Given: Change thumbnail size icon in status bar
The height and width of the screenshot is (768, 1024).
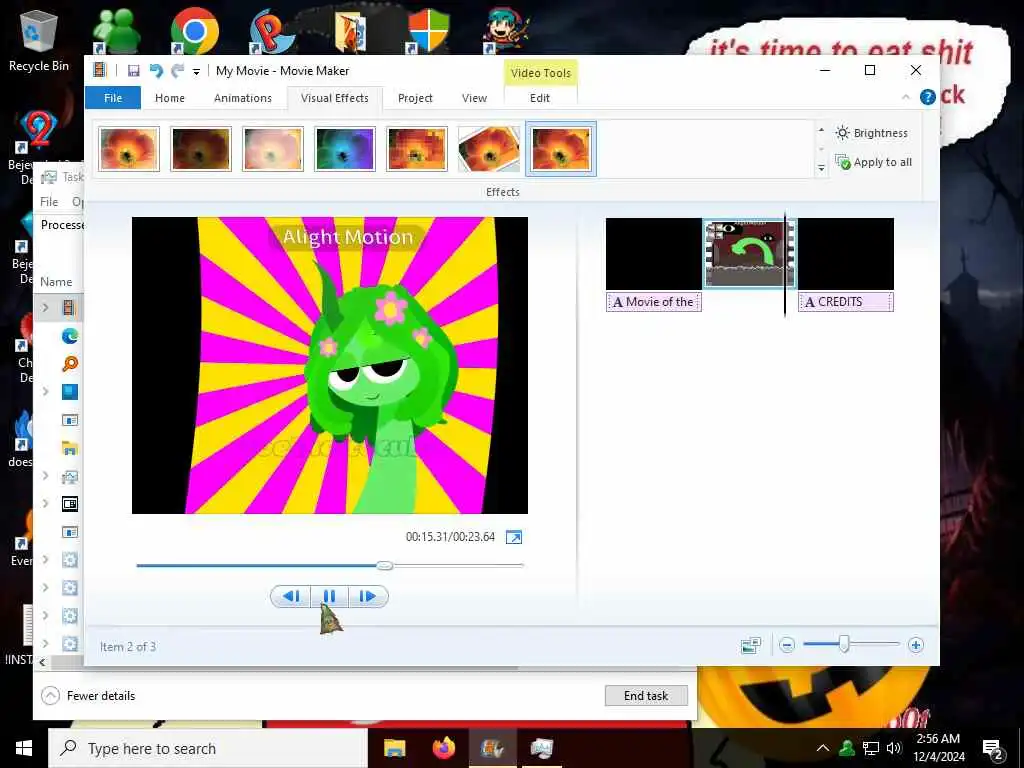Looking at the screenshot, I should [751, 645].
